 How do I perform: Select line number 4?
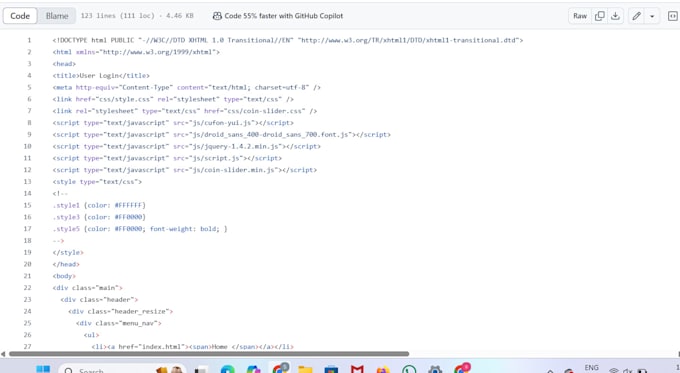[29, 75]
